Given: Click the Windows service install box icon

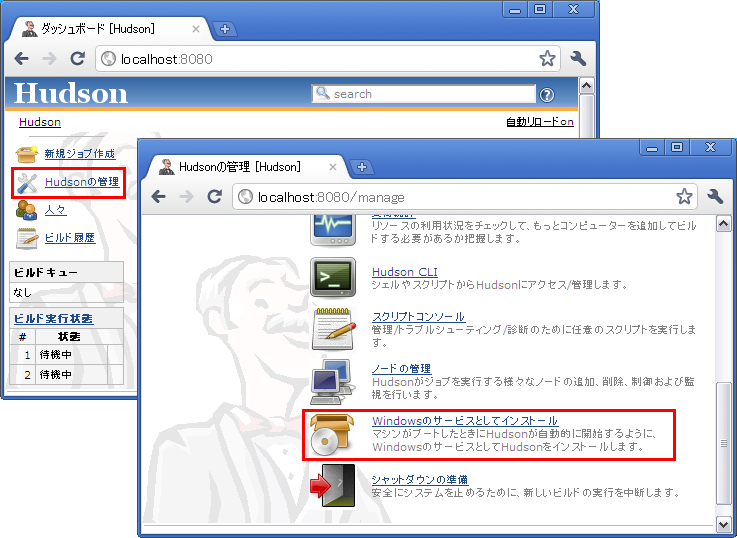Looking at the screenshot, I should coord(332,434).
